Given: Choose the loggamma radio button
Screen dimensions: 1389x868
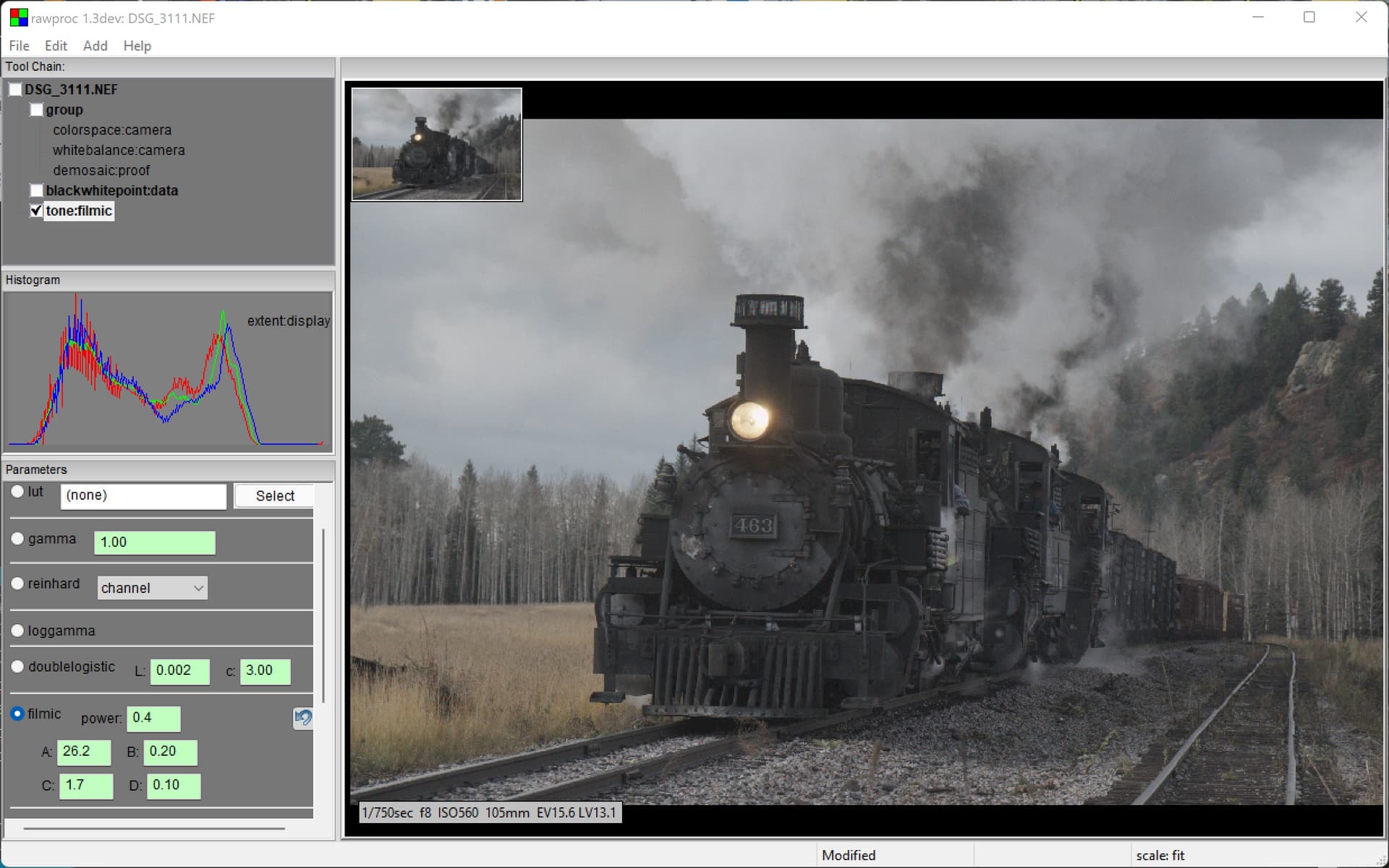Looking at the screenshot, I should pyautogui.click(x=18, y=631).
